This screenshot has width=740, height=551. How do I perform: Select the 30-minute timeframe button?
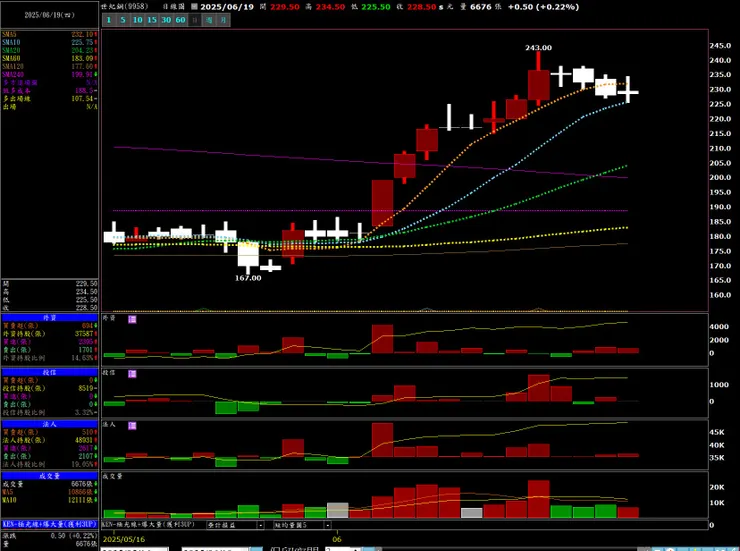[166, 20]
